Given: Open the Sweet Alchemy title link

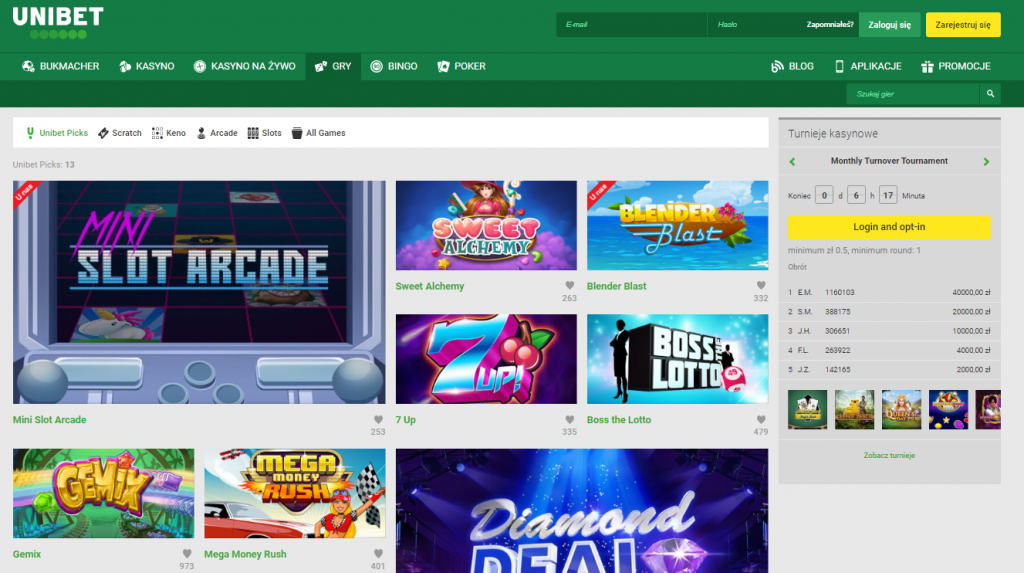Looking at the screenshot, I should (430, 286).
